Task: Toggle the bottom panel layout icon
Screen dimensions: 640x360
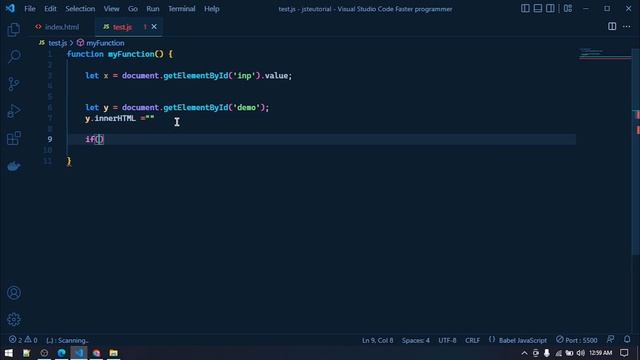Action: click(x=538, y=9)
